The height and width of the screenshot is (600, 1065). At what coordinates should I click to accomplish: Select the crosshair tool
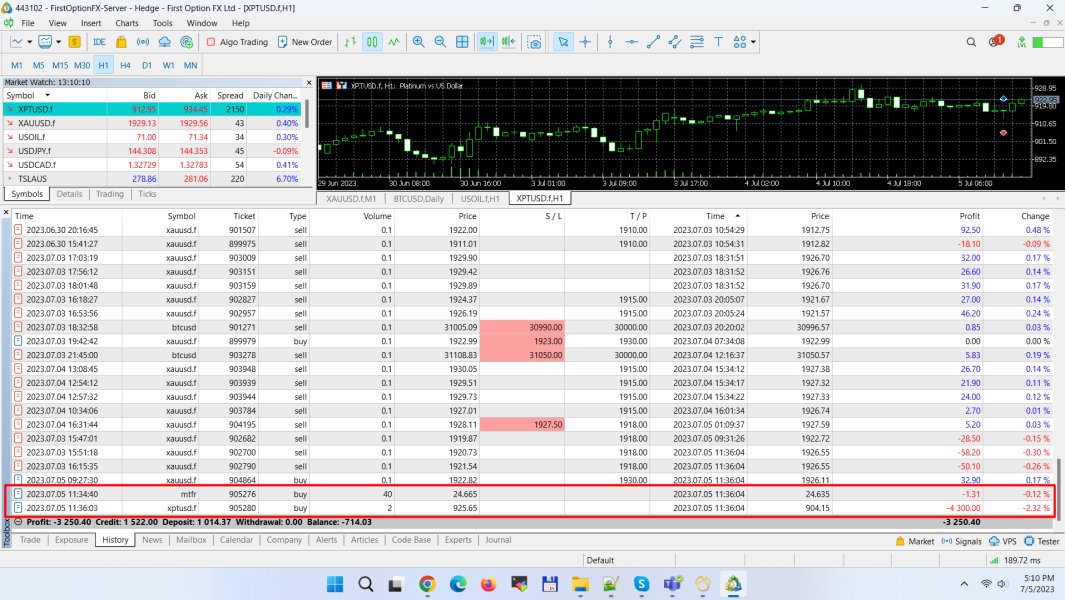point(585,42)
